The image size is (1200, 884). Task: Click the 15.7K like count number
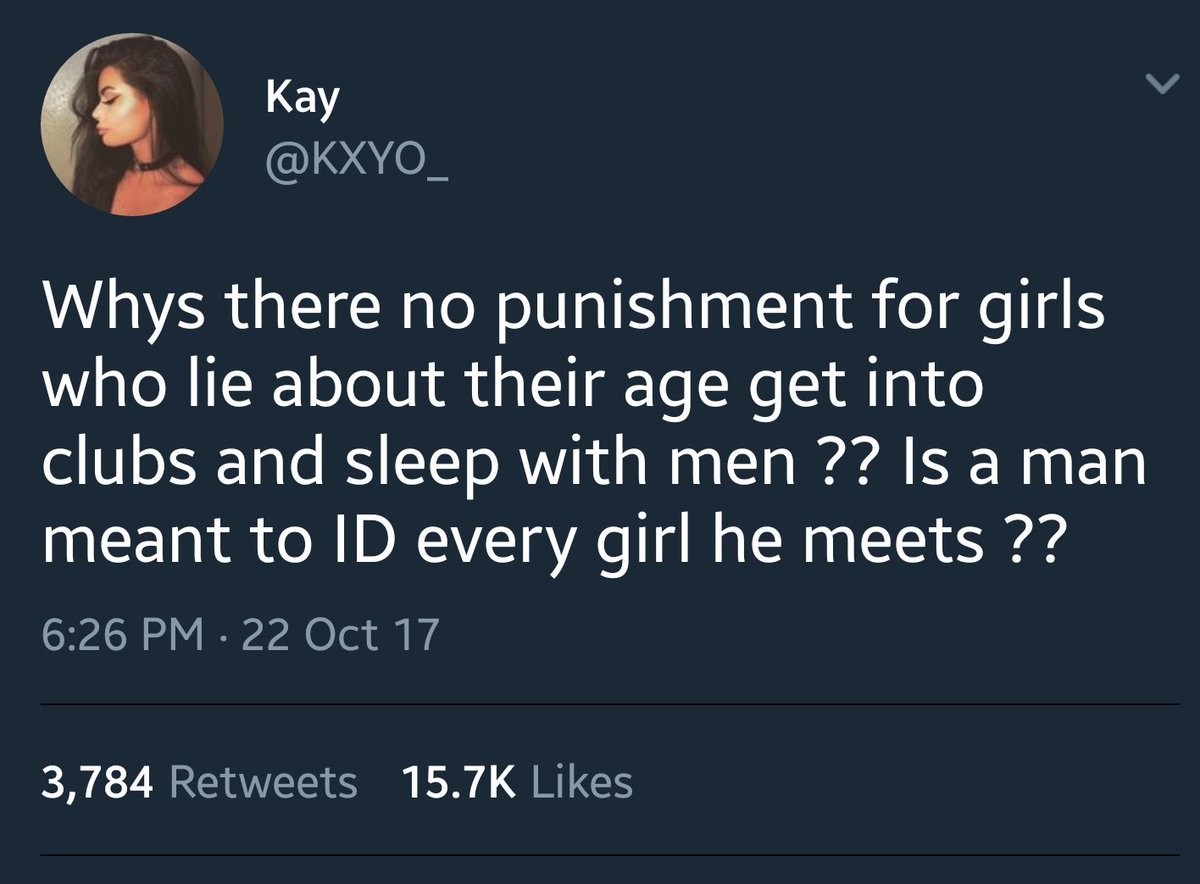458,782
